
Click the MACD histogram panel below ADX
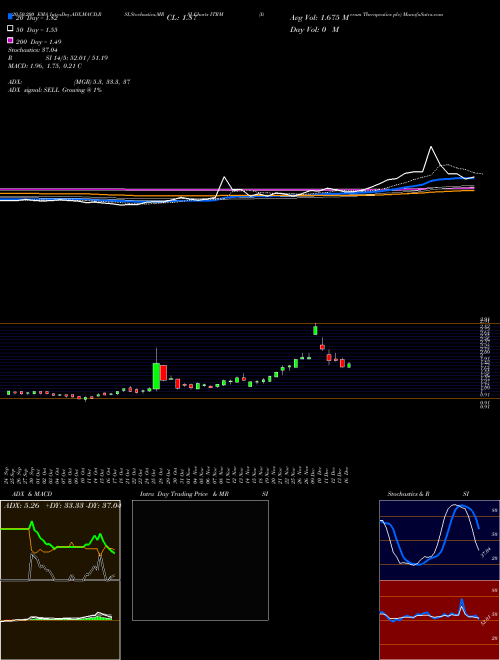[60, 620]
